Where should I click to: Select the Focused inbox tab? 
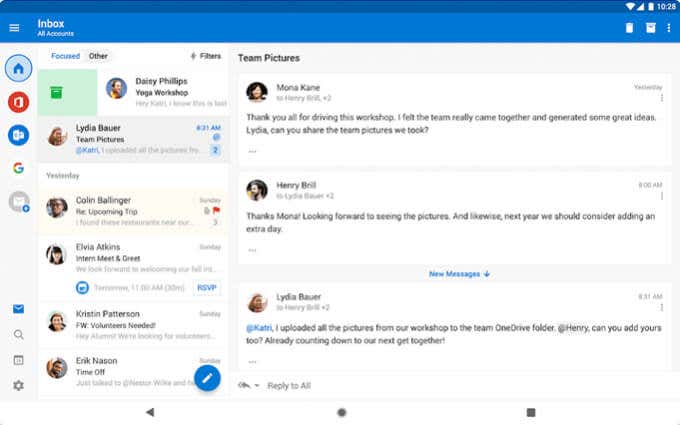65,56
